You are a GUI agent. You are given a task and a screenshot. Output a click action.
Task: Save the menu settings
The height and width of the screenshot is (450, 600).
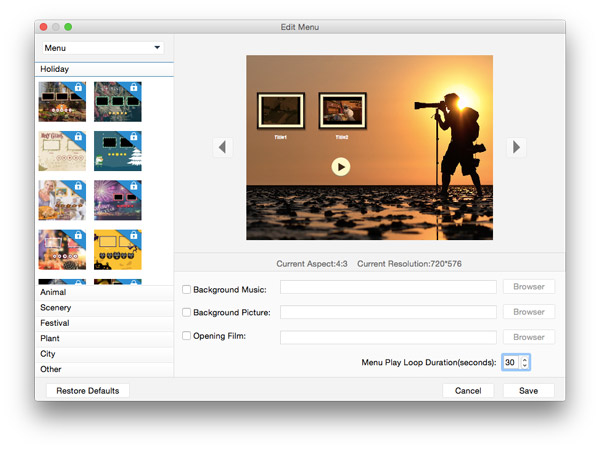click(528, 391)
